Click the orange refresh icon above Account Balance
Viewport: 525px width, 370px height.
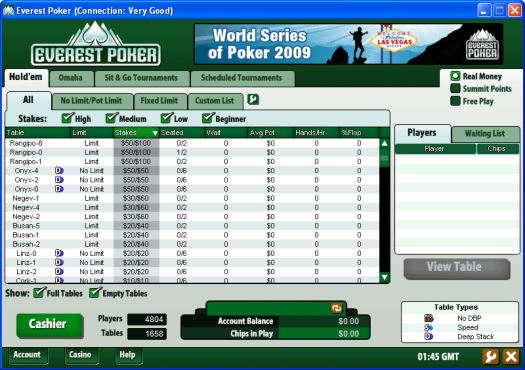[x=336, y=308]
